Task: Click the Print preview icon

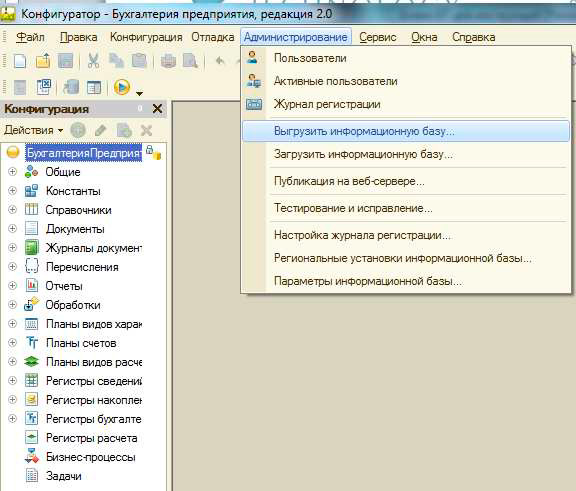Action: pyautogui.click(x=190, y=61)
